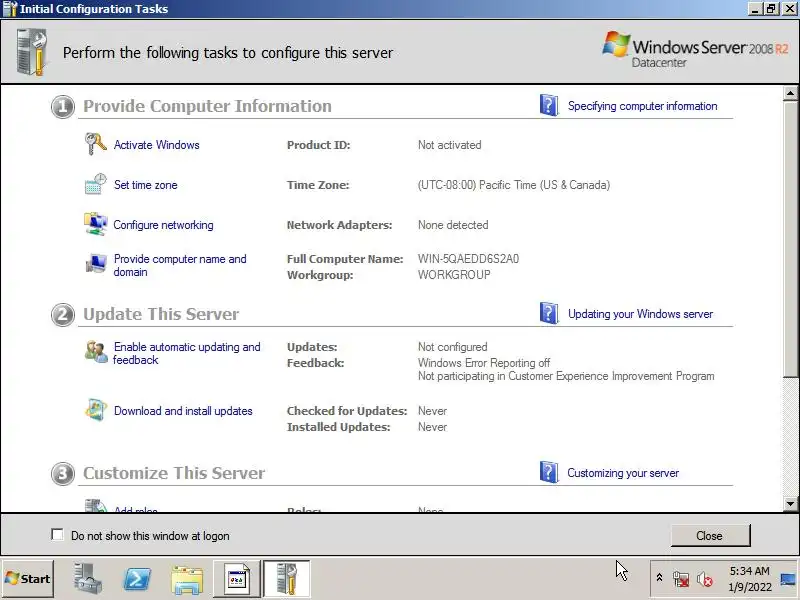This screenshot has width=800, height=600.
Task: Click the scrollbar up arrow
Action: pyautogui.click(x=790, y=93)
